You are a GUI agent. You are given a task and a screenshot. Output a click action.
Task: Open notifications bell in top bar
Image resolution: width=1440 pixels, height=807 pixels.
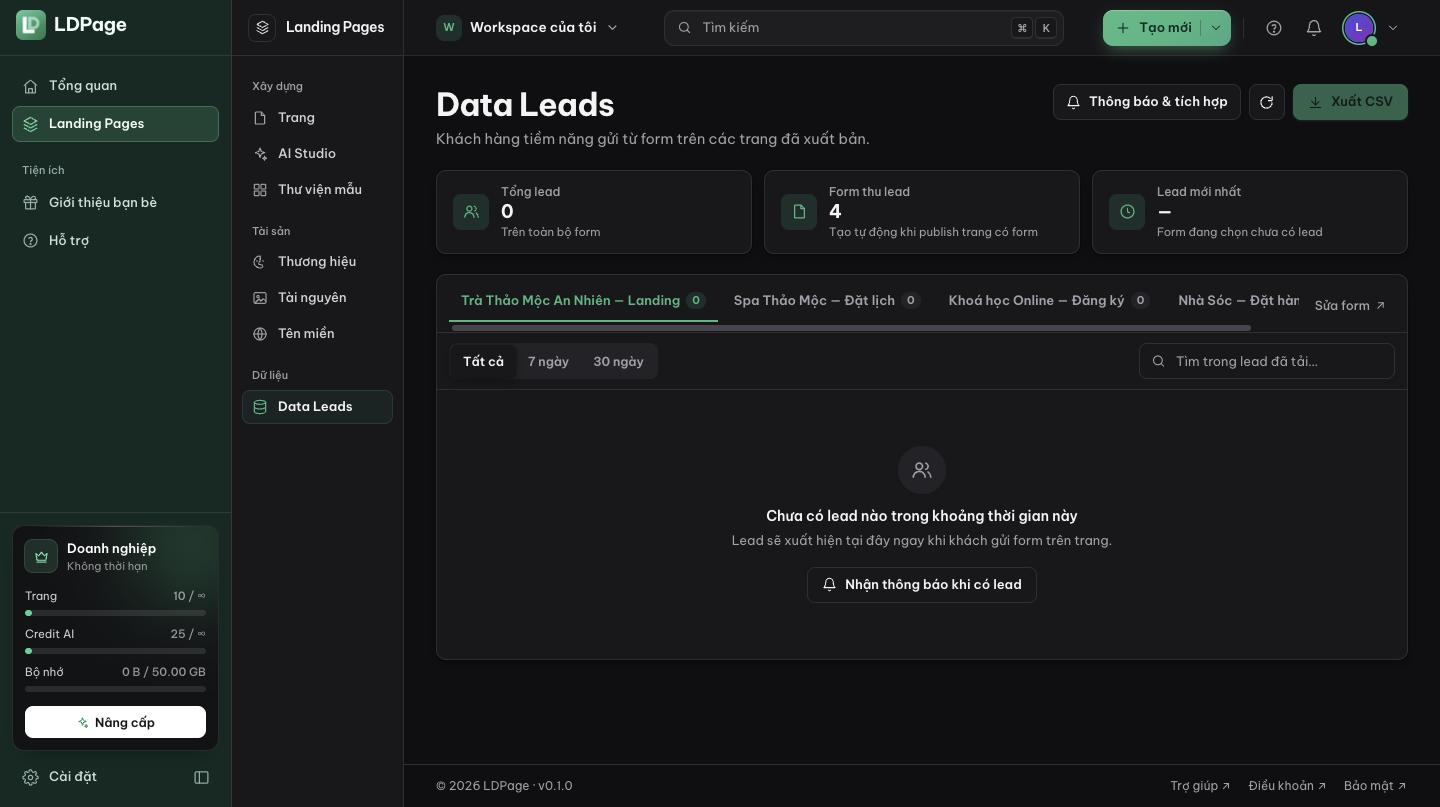point(1314,28)
